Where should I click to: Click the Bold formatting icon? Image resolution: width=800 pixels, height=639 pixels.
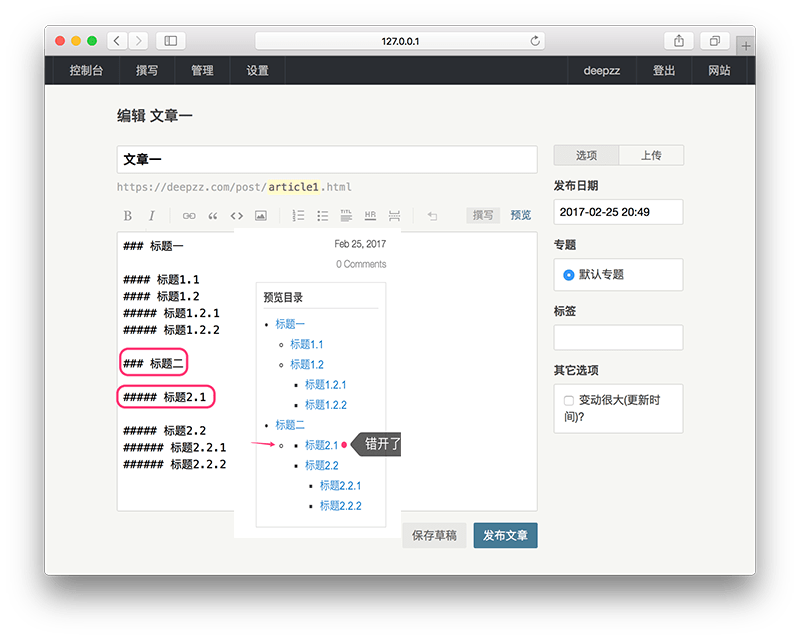point(127,215)
